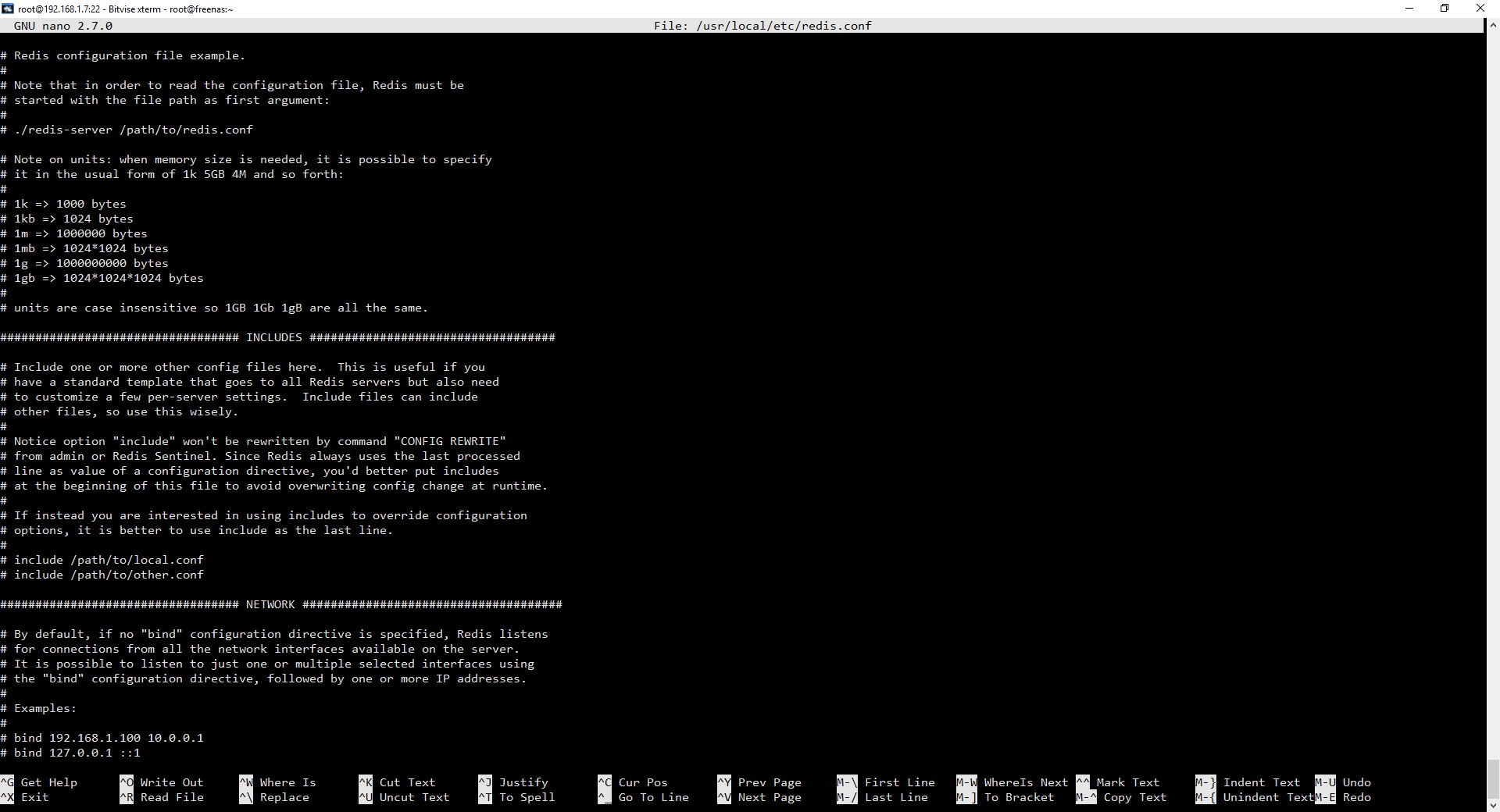Place cursor on 'include /path/to/local.conf' line
The image size is (1500, 812).
102,560
